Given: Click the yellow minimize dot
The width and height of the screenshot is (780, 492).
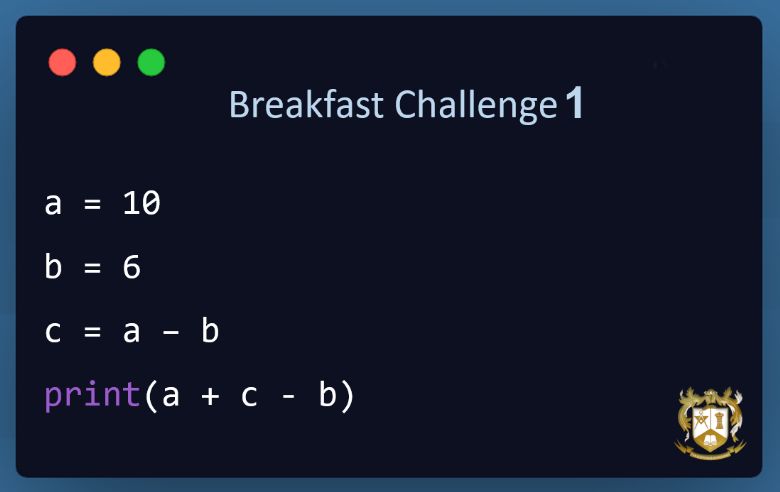Looking at the screenshot, I should pos(106,62).
